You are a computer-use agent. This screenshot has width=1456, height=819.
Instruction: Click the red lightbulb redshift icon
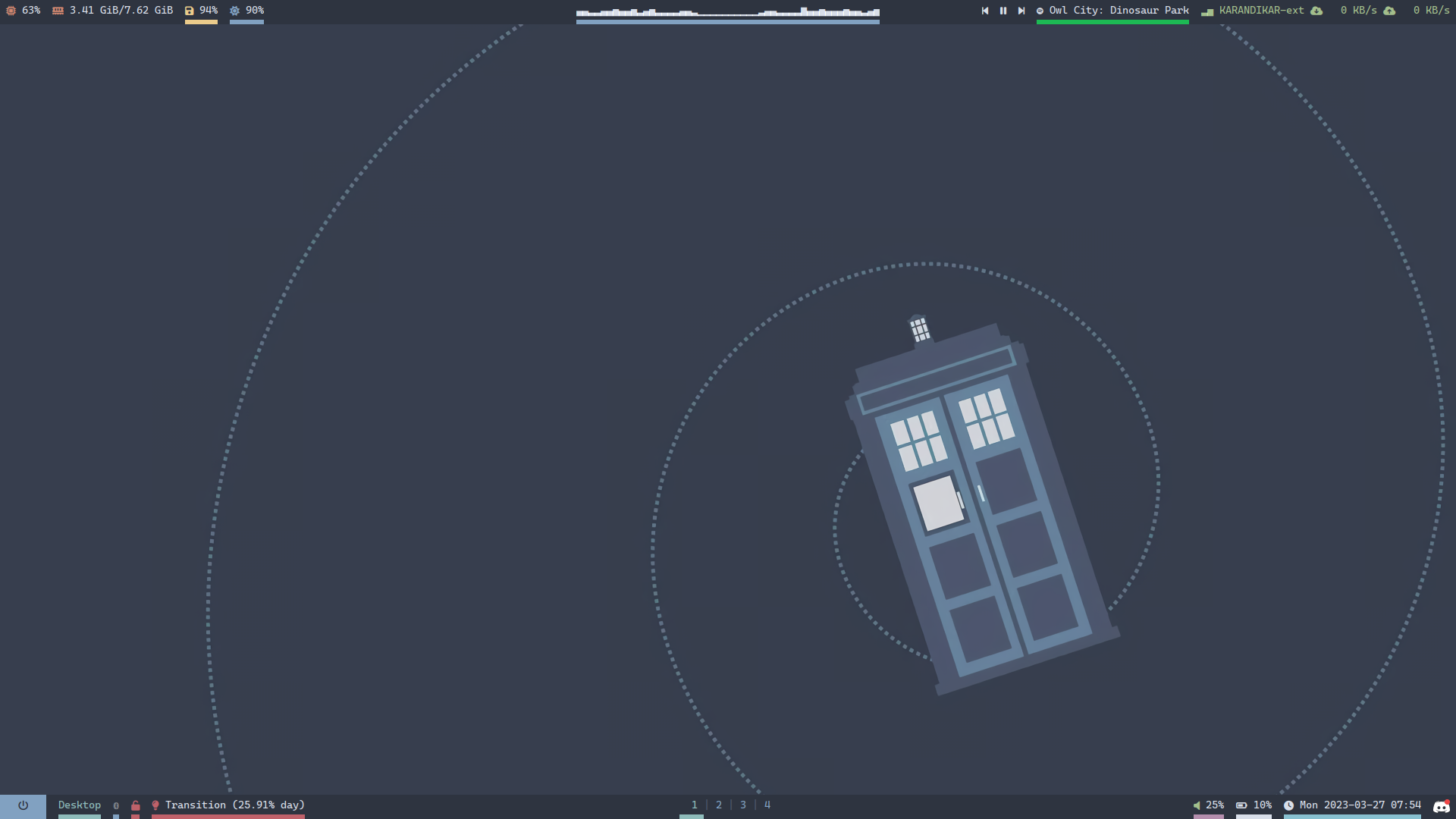click(155, 805)
